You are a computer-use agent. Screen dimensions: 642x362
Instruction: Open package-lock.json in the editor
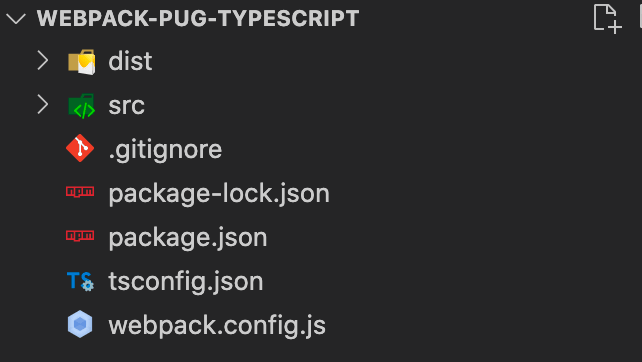click(219, 194)
